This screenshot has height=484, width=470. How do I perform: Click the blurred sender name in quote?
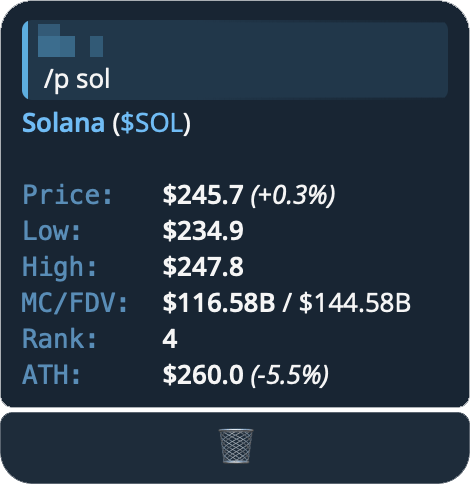pyautogui.click(x=70, y=41)
